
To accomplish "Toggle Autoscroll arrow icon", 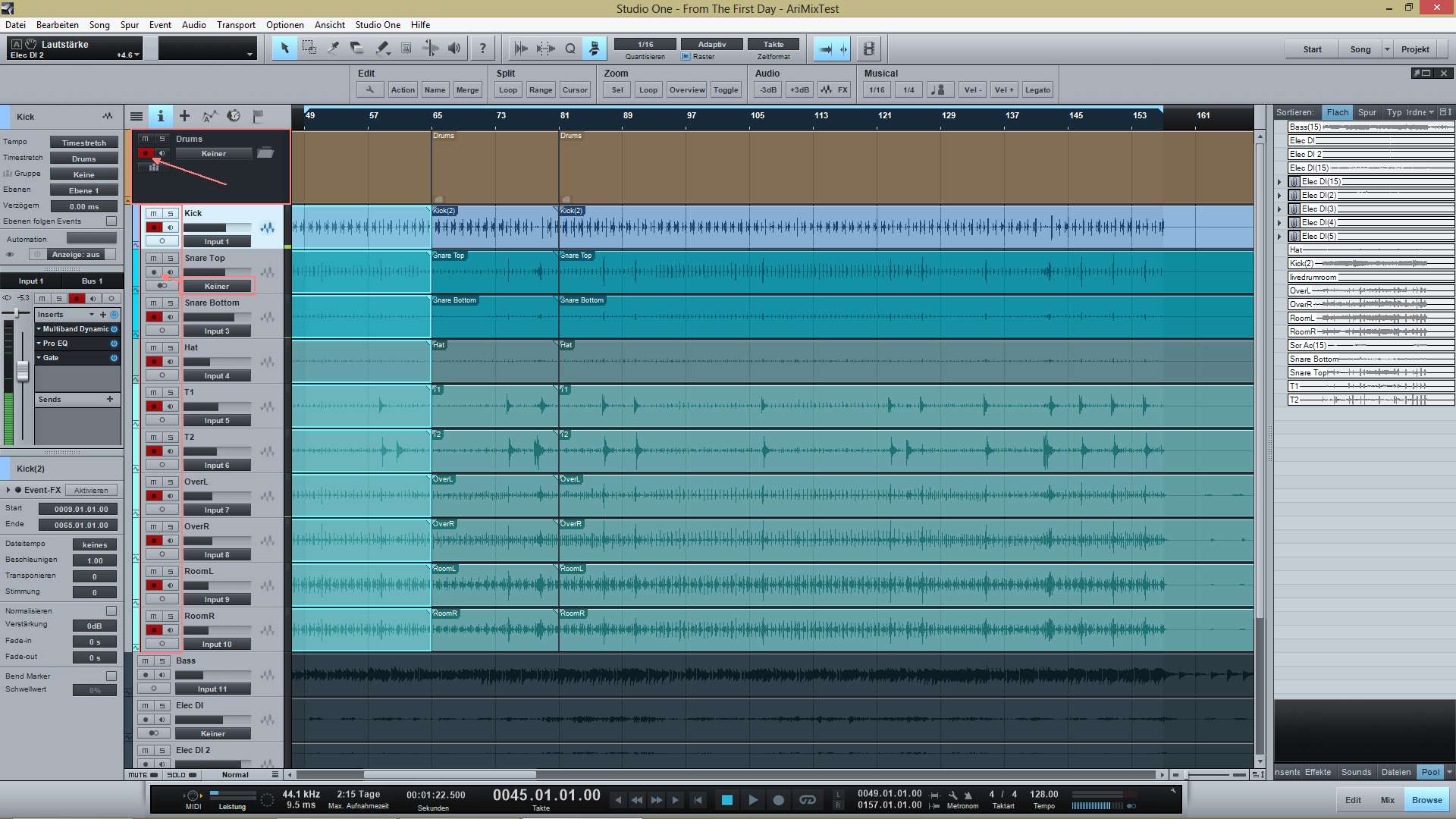I will (x=826, y=49).
